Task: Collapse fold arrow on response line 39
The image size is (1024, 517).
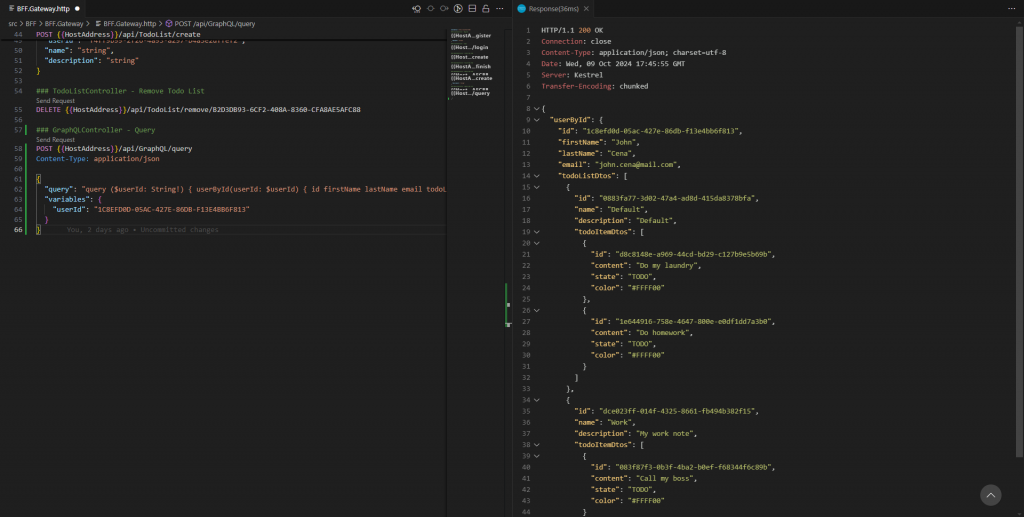Action: [x=536, y=456]
